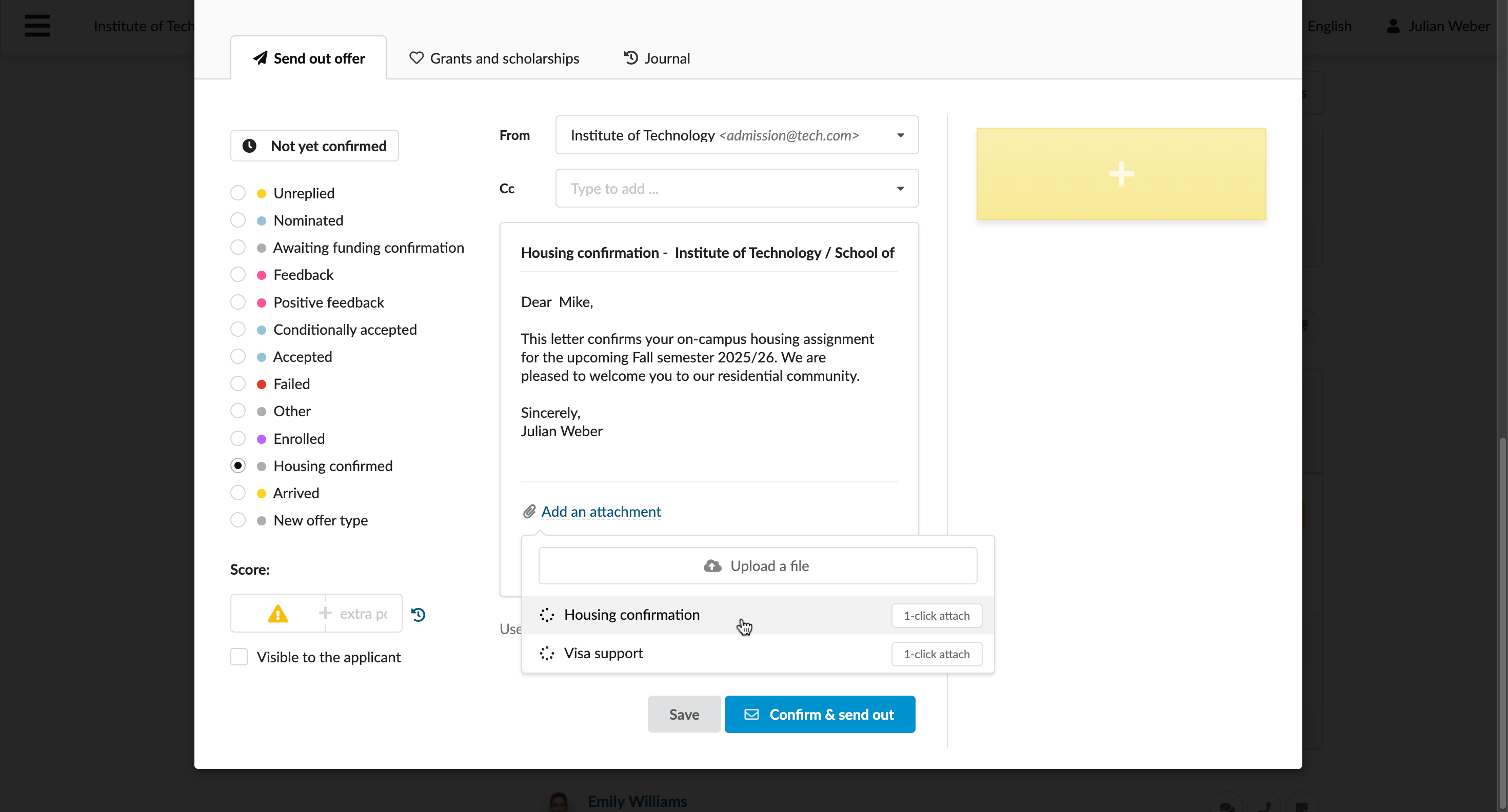1508x812 pixels.
Task: Click the plus icon on yellow note
Action: [1121, 174]
